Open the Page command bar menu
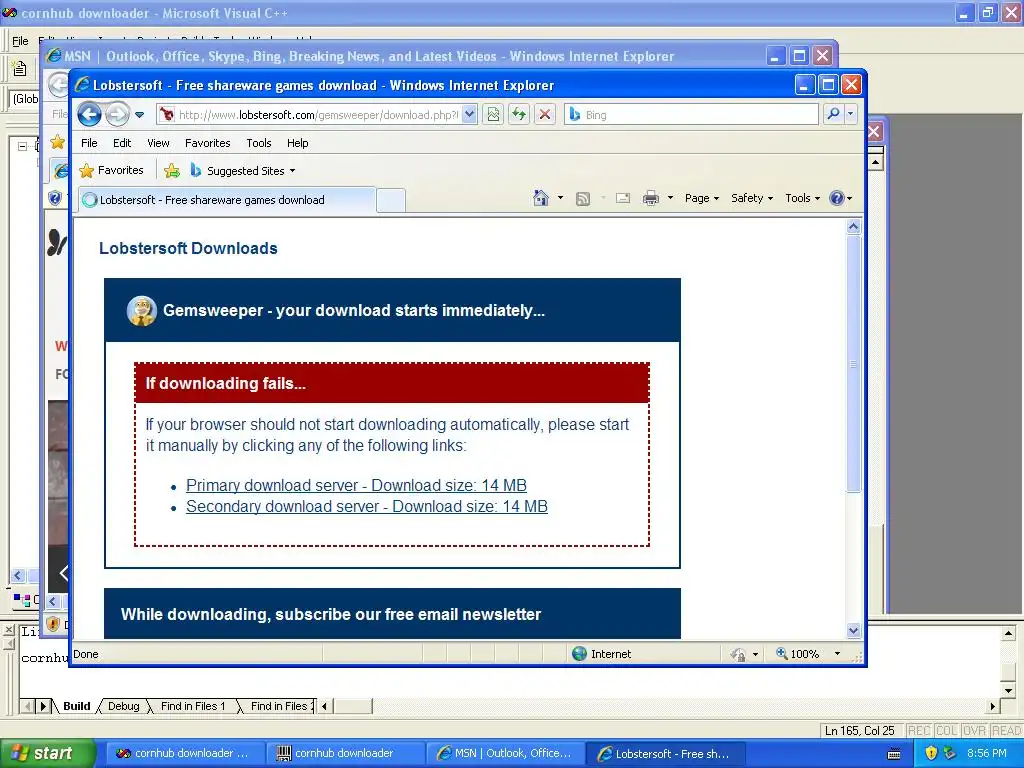Viewport: 1024px width, 768px height. [701, 199]
